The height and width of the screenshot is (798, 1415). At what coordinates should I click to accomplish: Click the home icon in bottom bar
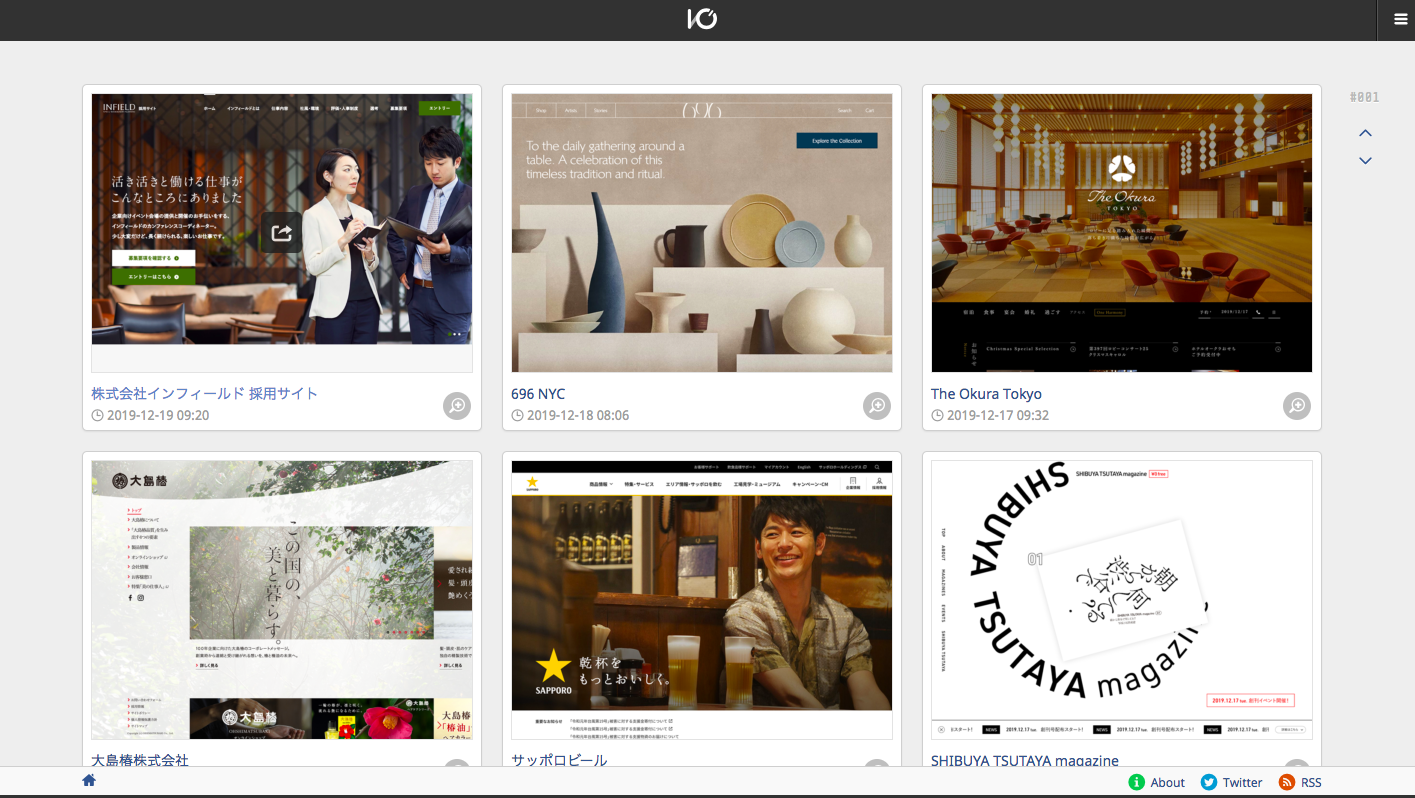pyautogui.click(x=89, y=780)
